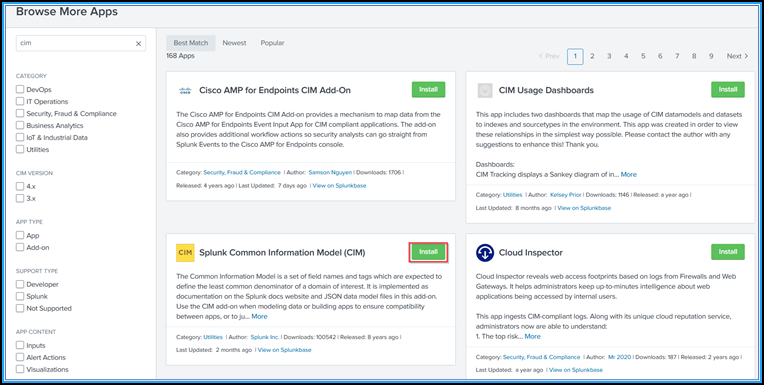Screen dimensions: 764x385
Task: Open Utilities category in Splunk CIM card
Action: 213,337
